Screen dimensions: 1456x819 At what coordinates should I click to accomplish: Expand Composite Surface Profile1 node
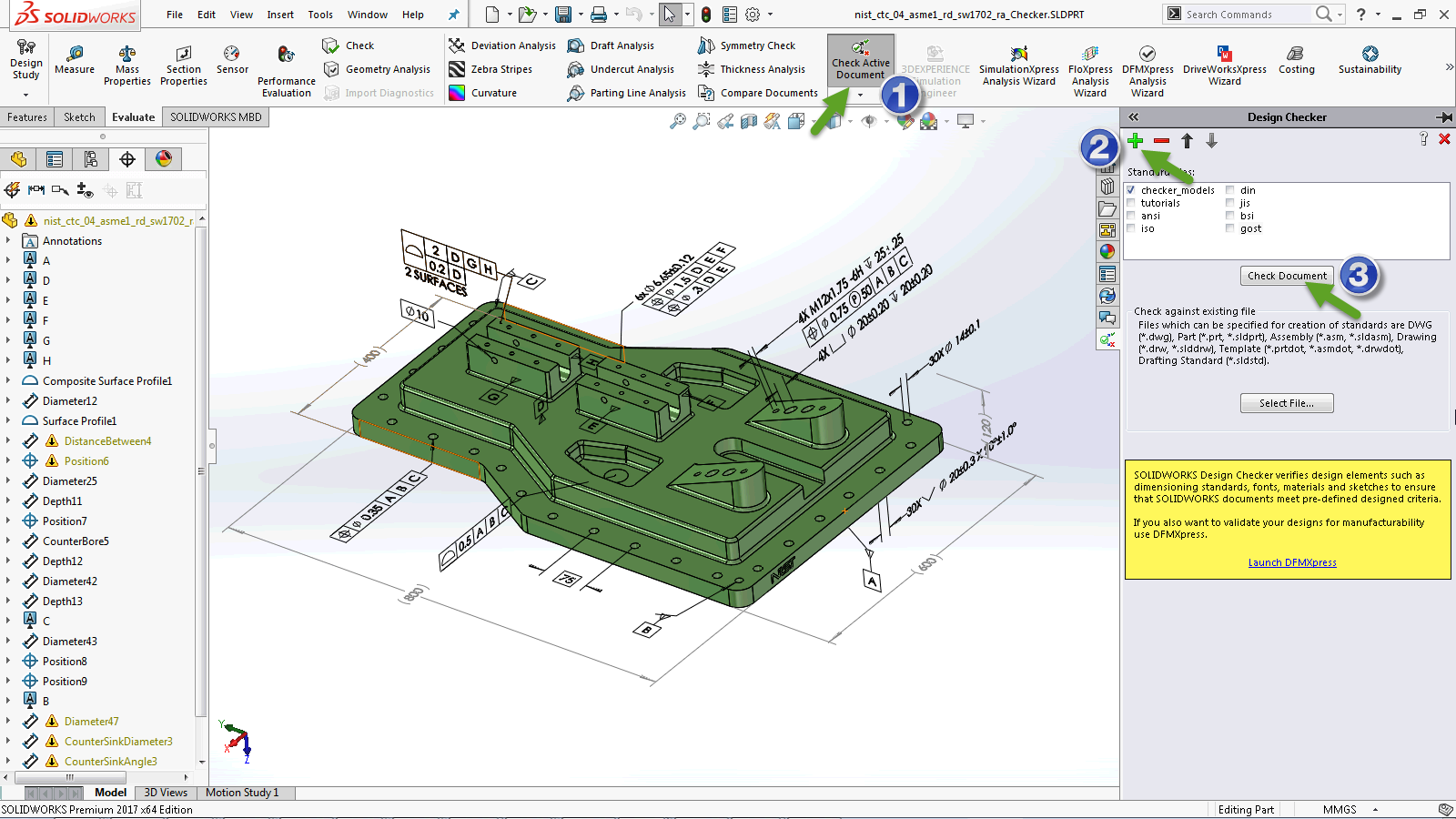8,381
